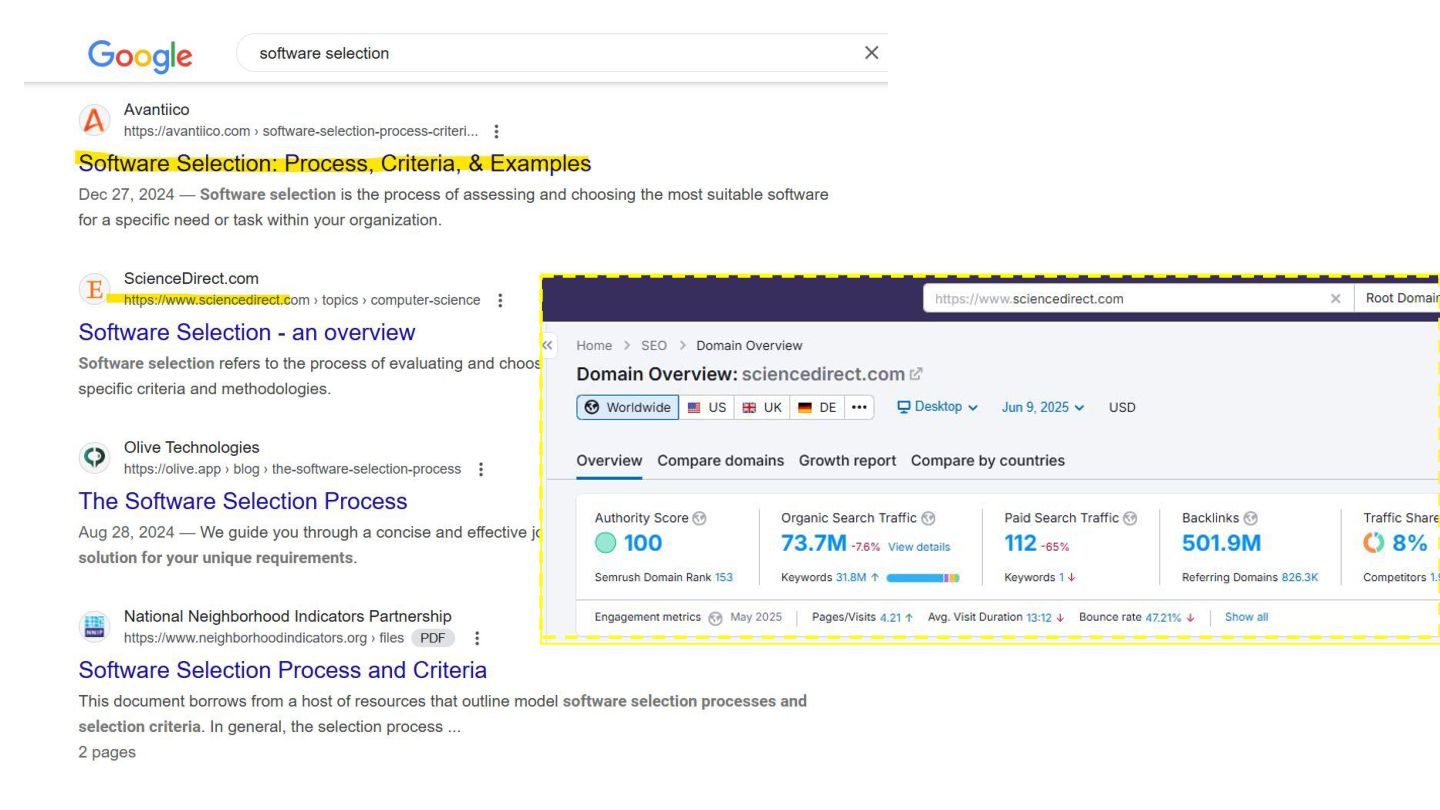Open 'Software Selection: Process, Criteria, & Examples' result
The height and width of the screenshot is (810, 1440).
[x=335, y=163]
